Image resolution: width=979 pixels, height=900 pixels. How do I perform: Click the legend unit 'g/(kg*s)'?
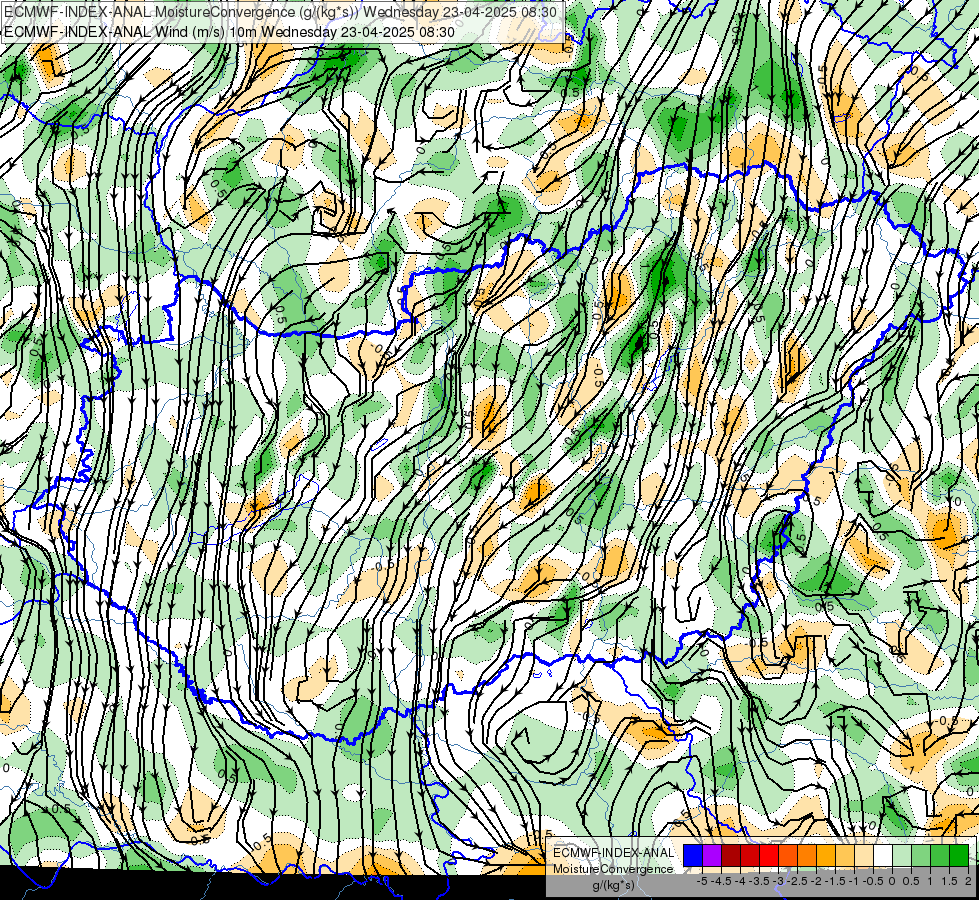click(614, 886)
